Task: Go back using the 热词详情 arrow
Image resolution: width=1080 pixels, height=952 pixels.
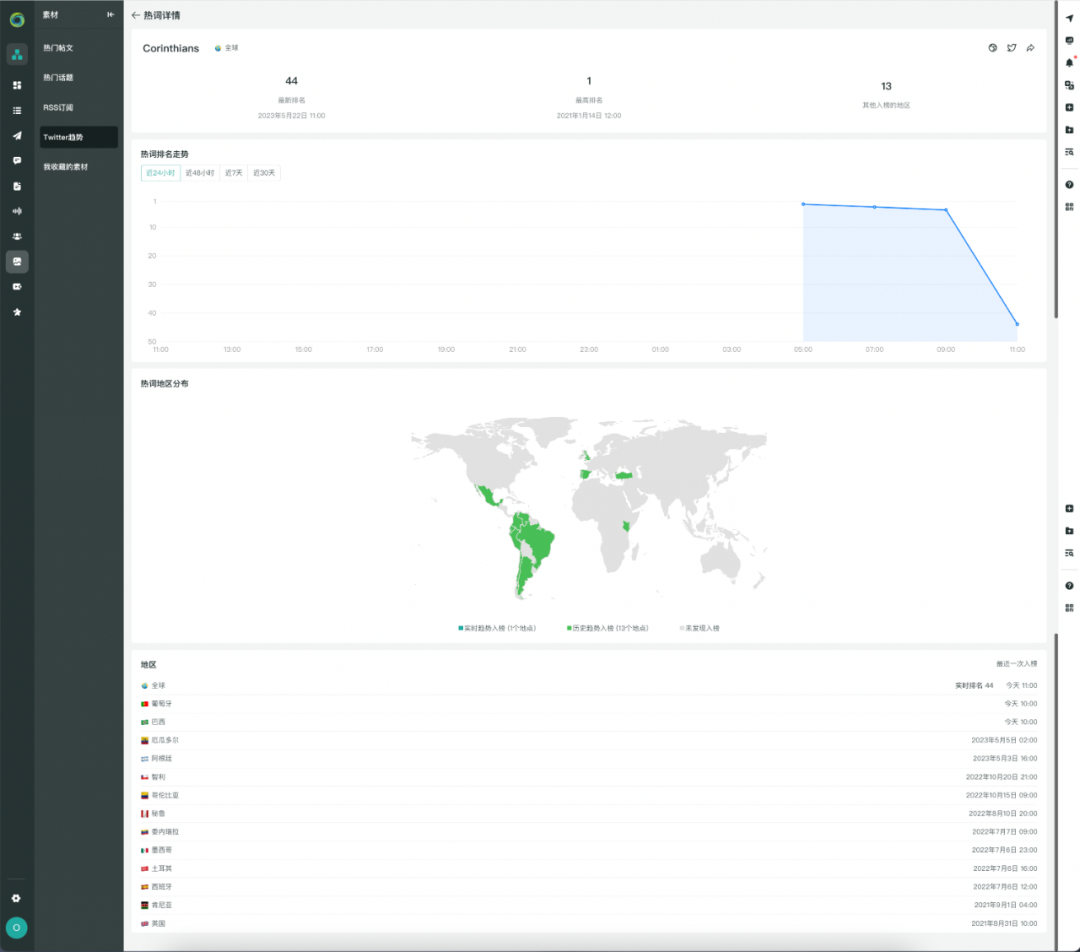Action: 136,15
